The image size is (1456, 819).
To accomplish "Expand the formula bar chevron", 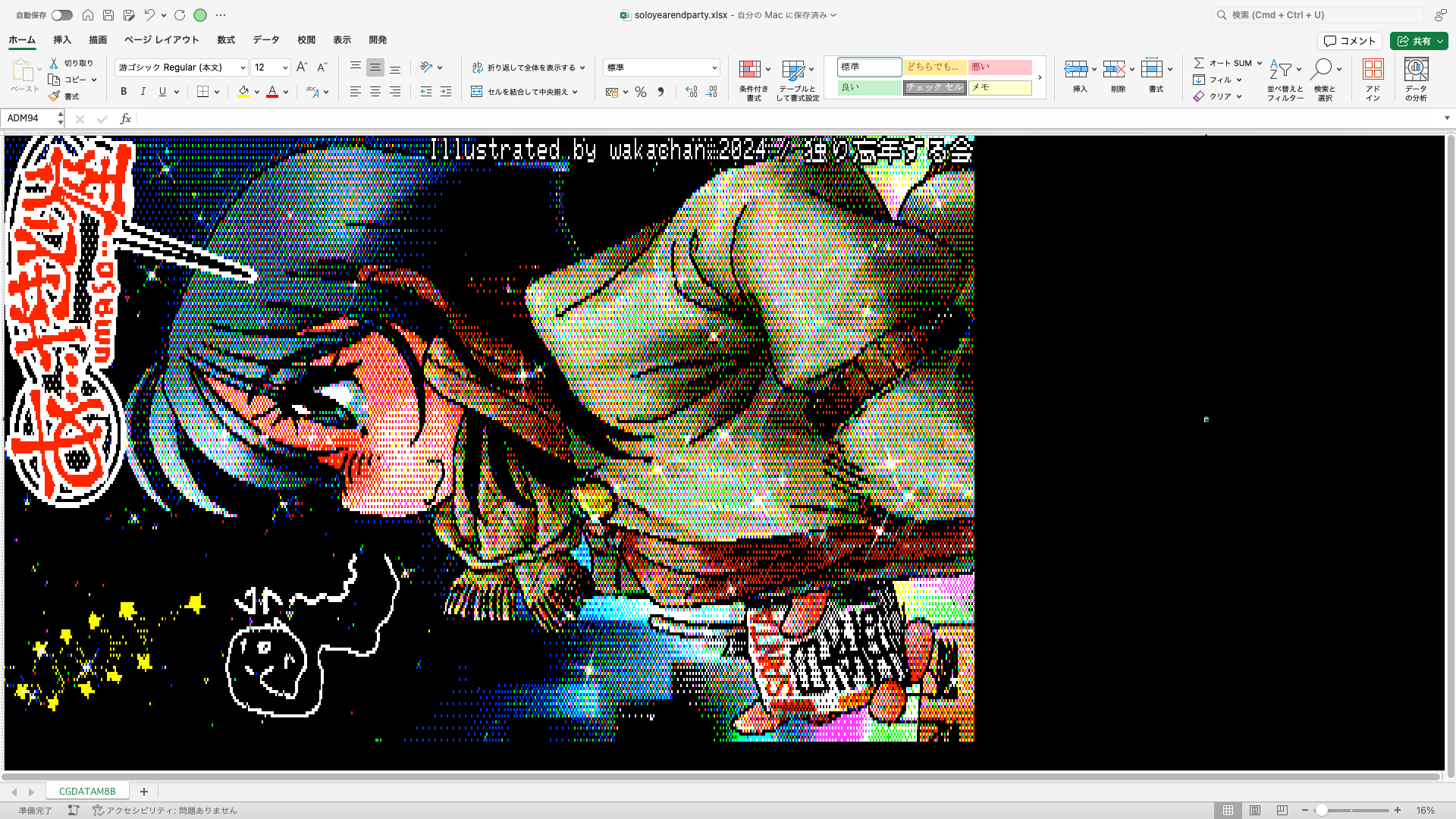I will 1447,118.
